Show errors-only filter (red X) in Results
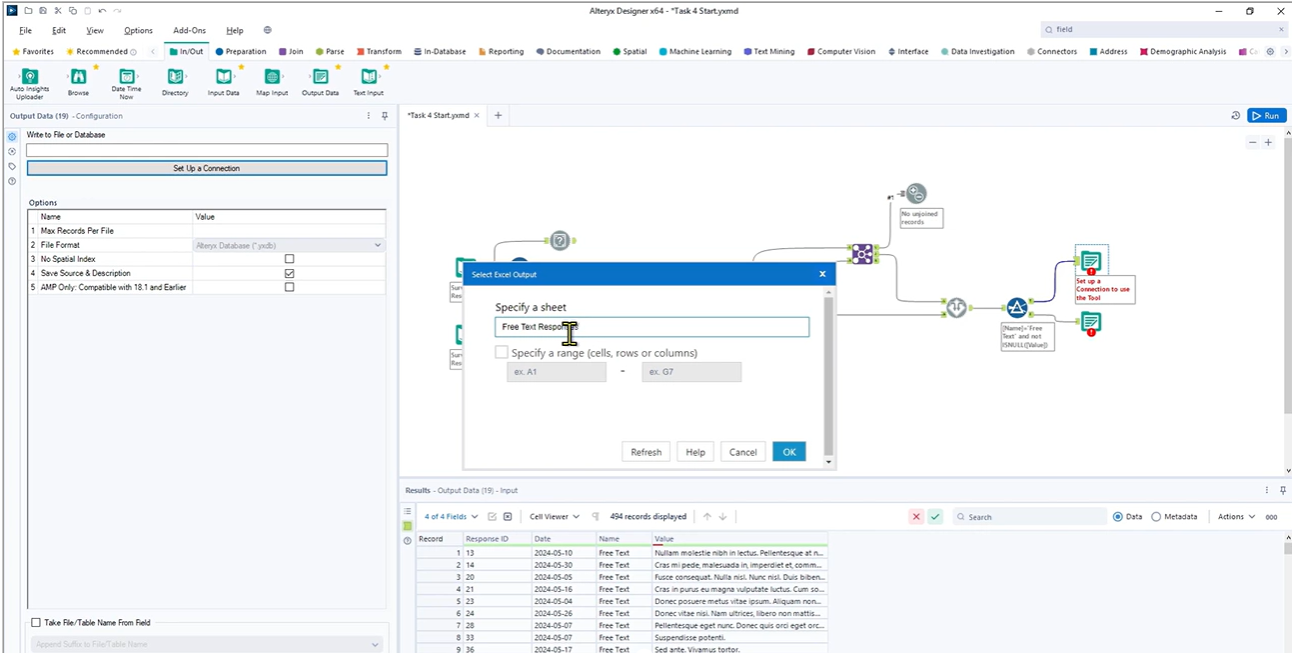This screenshot has width=1292, height=653. pyautogui.click(x=916, y=517)
